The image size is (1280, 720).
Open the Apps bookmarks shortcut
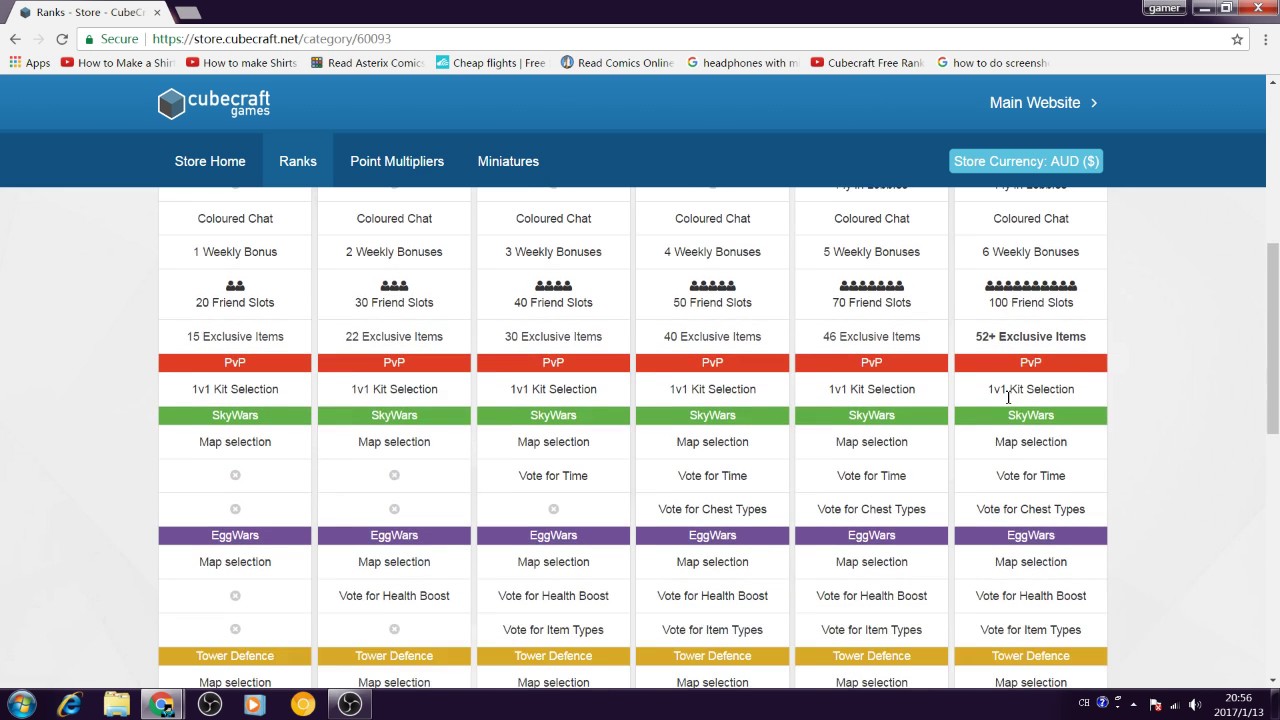[x=30, y=62]
